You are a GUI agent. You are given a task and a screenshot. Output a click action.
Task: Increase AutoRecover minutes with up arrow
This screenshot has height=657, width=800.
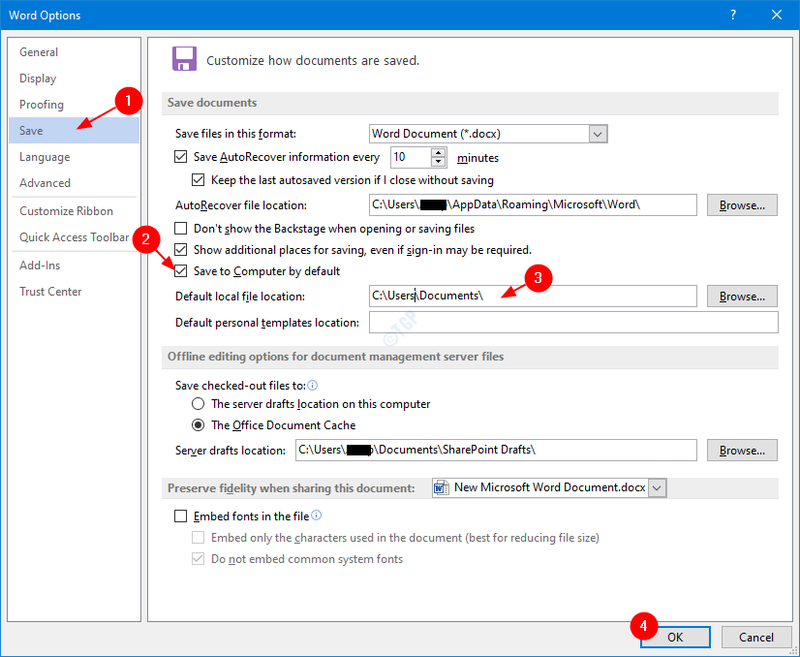[x=438, y=153]
